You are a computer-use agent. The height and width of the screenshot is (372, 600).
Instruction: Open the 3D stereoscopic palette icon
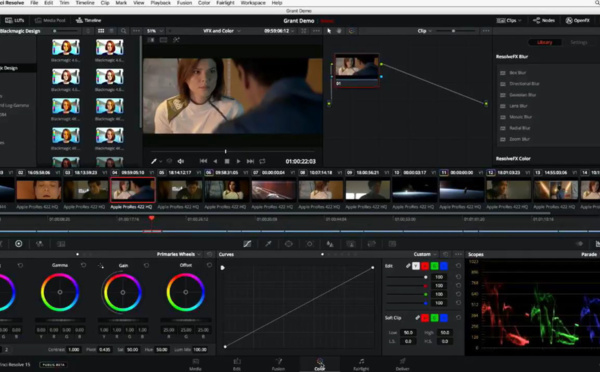(392, 244)
